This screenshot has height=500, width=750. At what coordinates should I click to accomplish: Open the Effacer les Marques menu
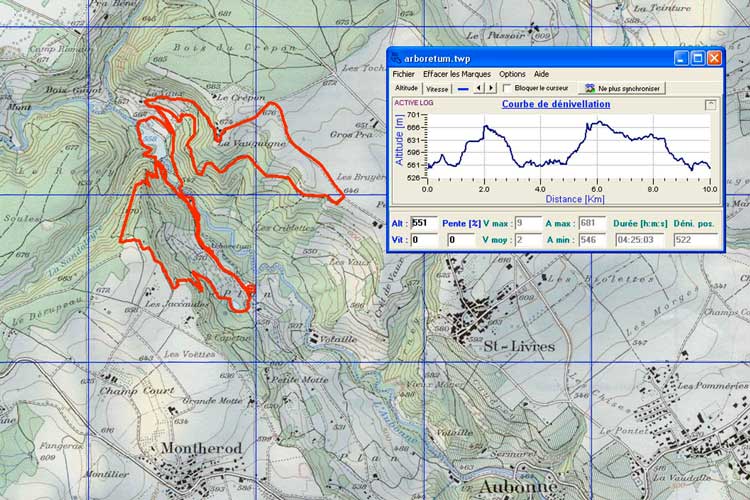[457, 74]
